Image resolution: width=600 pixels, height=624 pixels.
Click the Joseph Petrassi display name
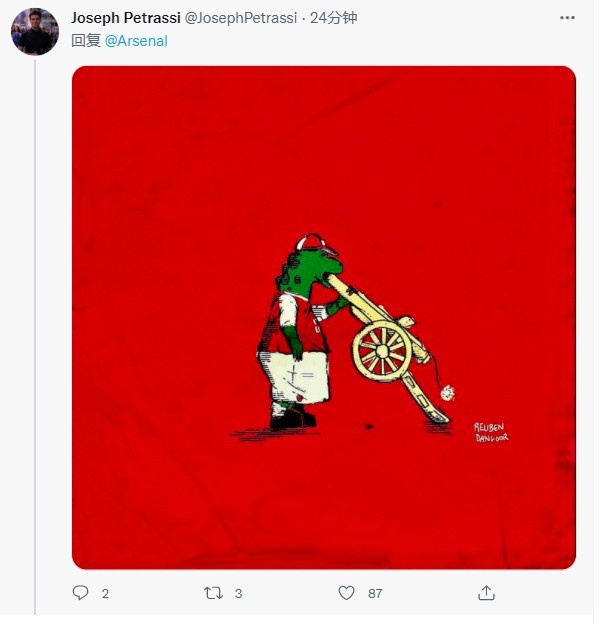tap(126, 18)
